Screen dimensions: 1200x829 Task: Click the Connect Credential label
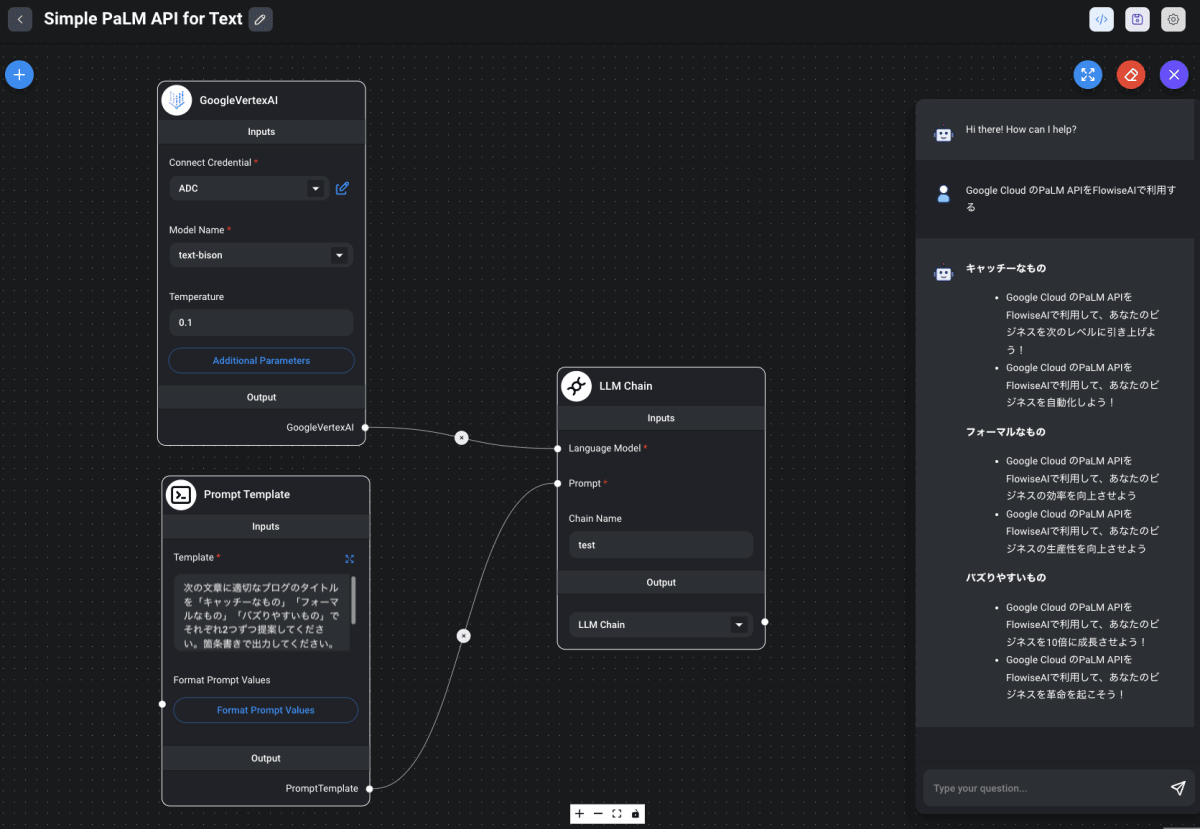click(210, 162)
